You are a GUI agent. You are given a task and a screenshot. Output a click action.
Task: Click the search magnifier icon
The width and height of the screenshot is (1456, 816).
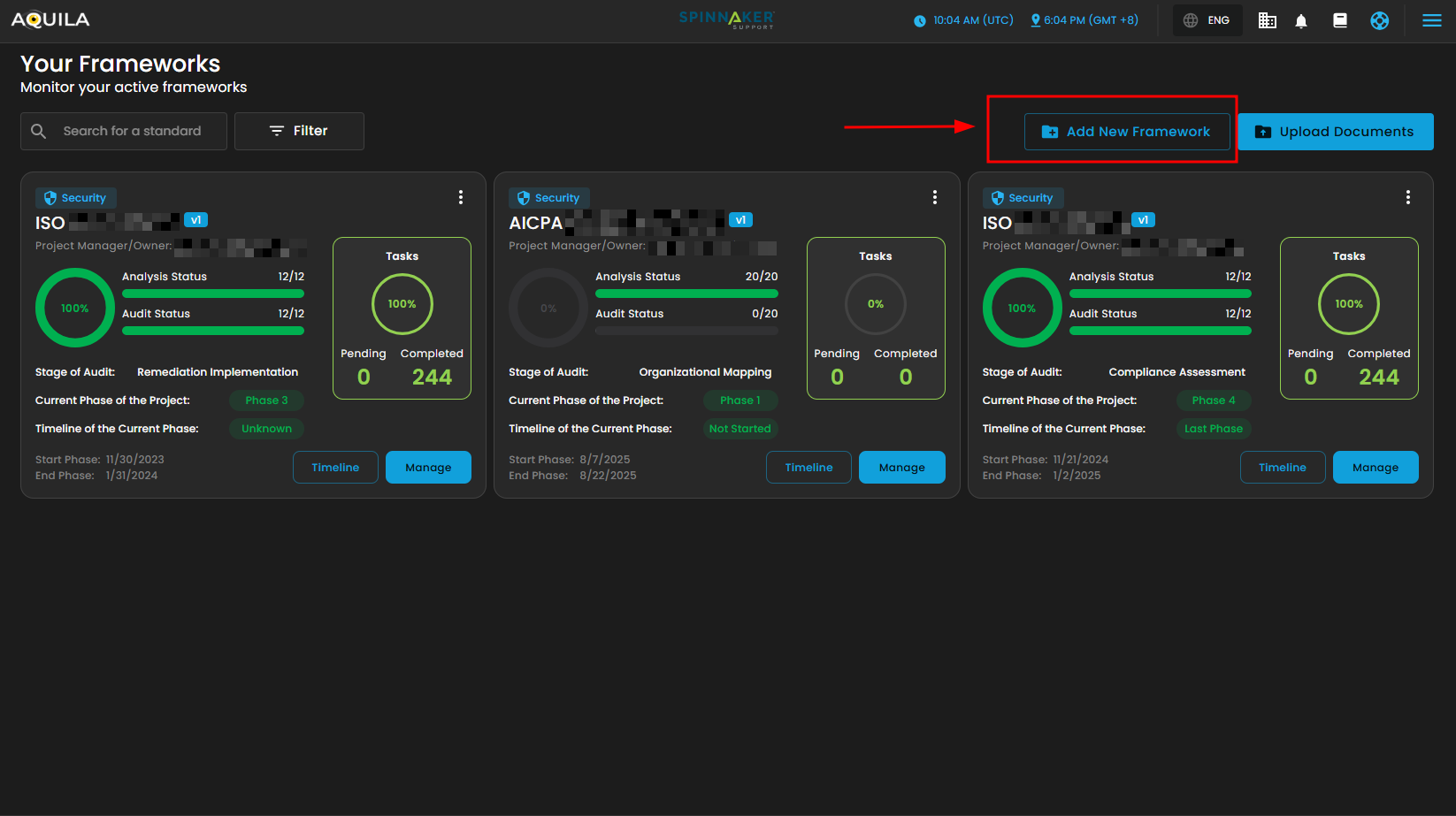click(x=38, y=131)
